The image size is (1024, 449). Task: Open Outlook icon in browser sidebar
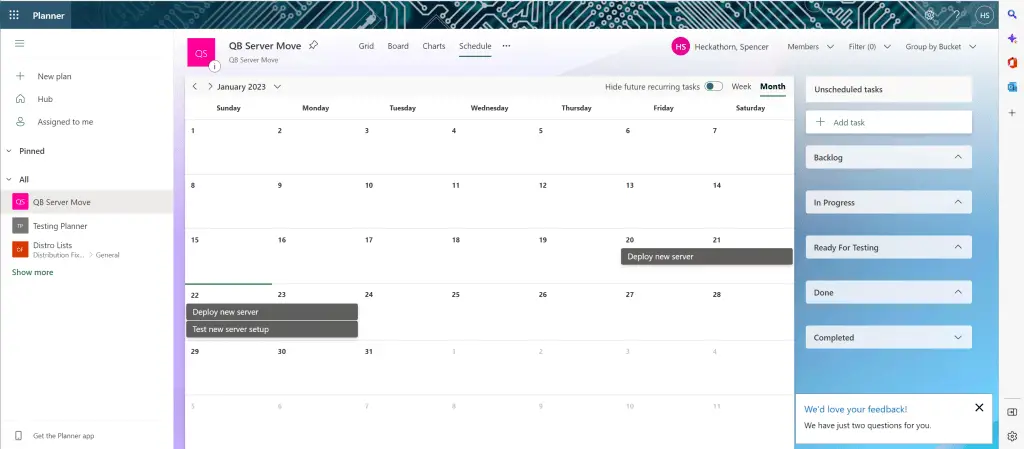[1012, 87]
